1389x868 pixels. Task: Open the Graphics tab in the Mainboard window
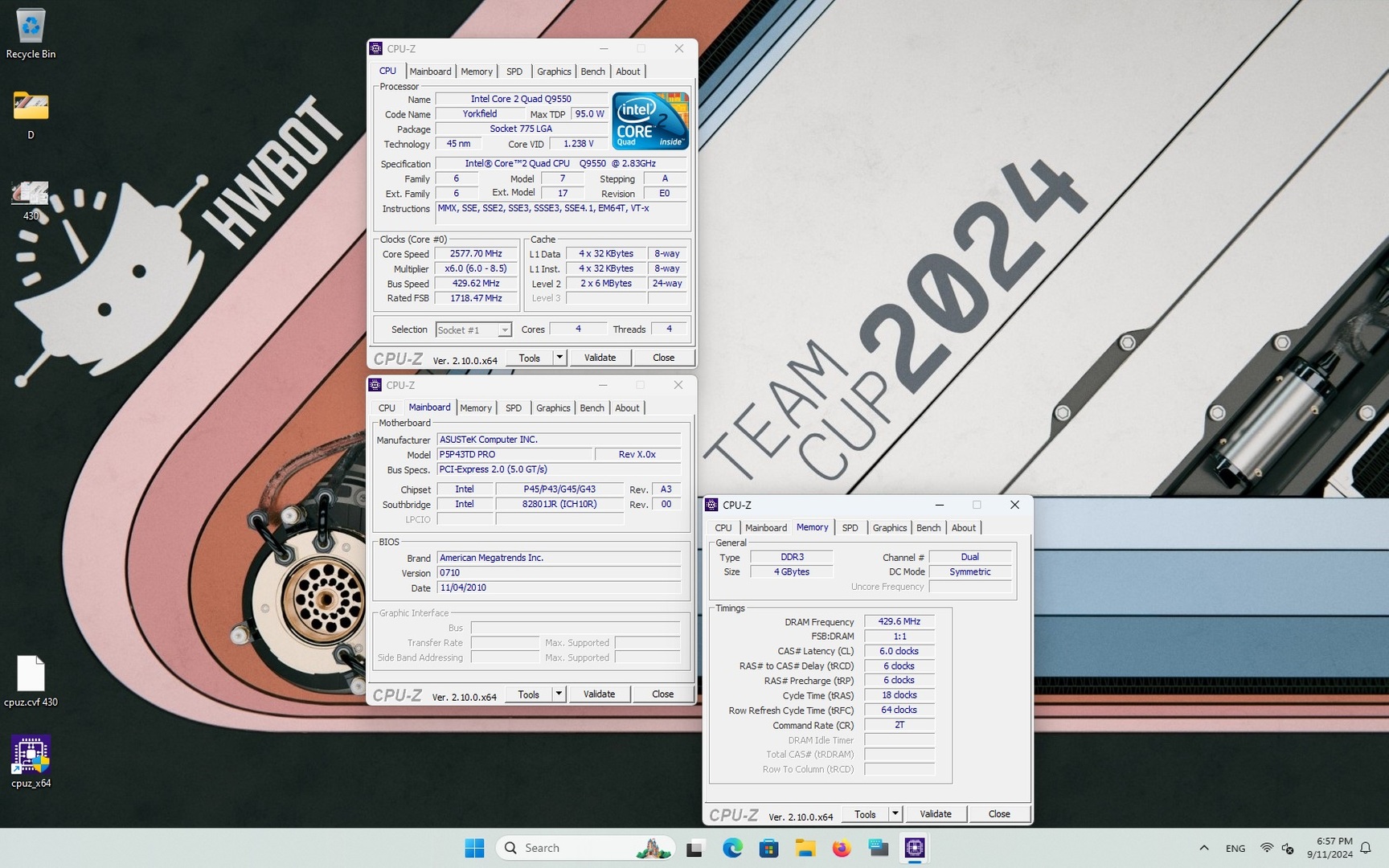click(x=553, y=408)
